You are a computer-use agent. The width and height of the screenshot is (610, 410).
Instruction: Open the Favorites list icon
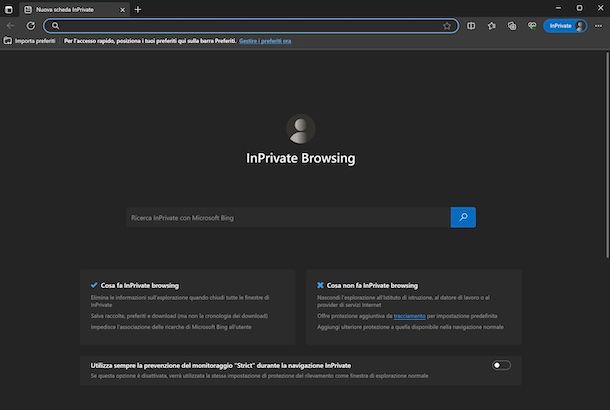pyautogui.click(x=491, y=26)
